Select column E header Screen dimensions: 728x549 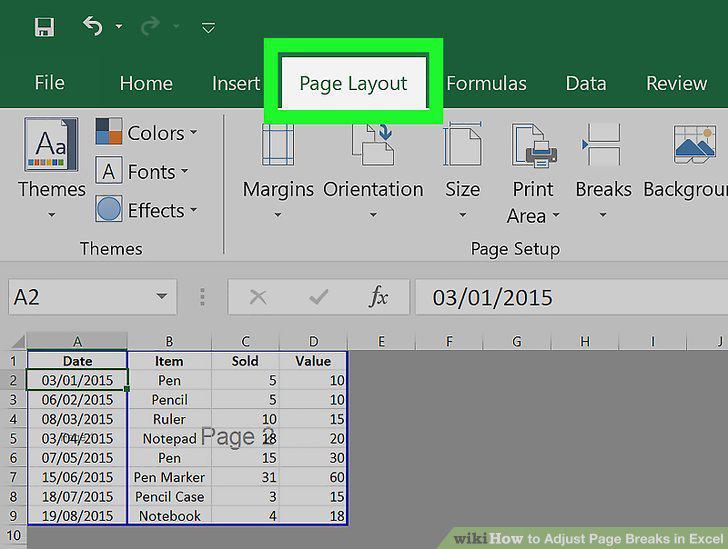(381, 342)
